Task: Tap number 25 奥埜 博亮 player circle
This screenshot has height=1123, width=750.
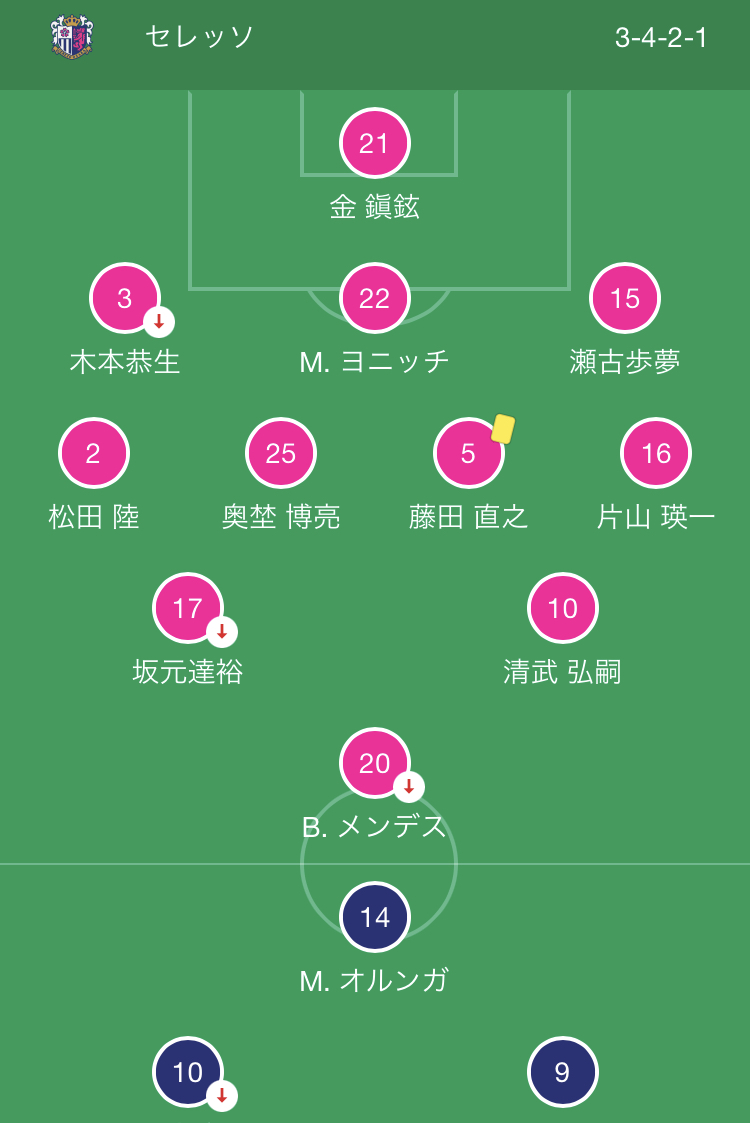Action: coord(281,453)
